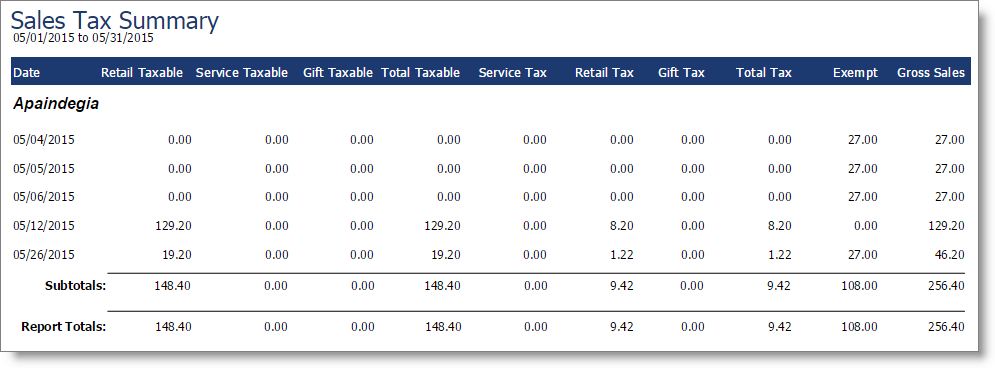This screenshot has width=995, height=368.
Task: Click Retail Taxable 0.00 in 05/04/2015 row
Action: [x=180, y=140]
